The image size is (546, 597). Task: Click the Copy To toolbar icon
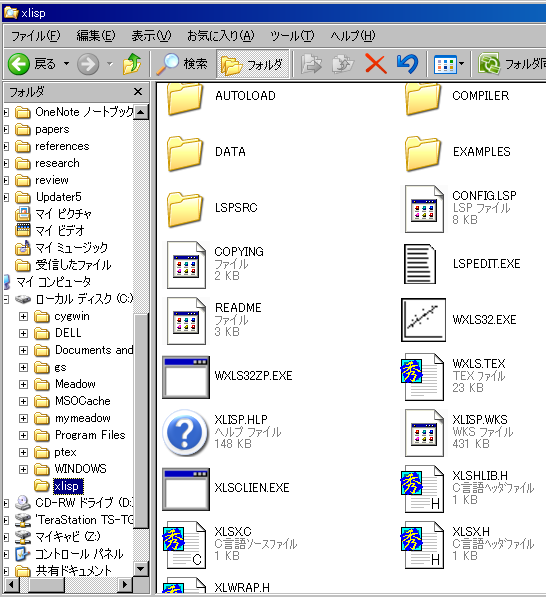tap(343, 64)
